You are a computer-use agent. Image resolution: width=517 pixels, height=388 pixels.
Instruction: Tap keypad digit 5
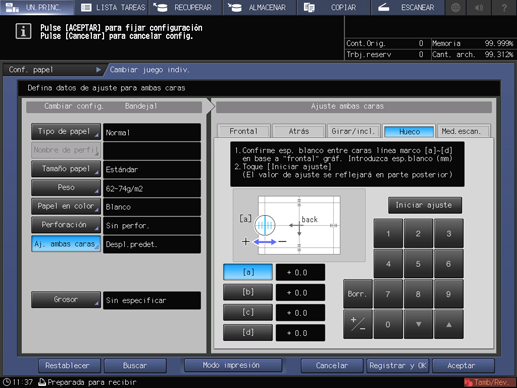418,264
